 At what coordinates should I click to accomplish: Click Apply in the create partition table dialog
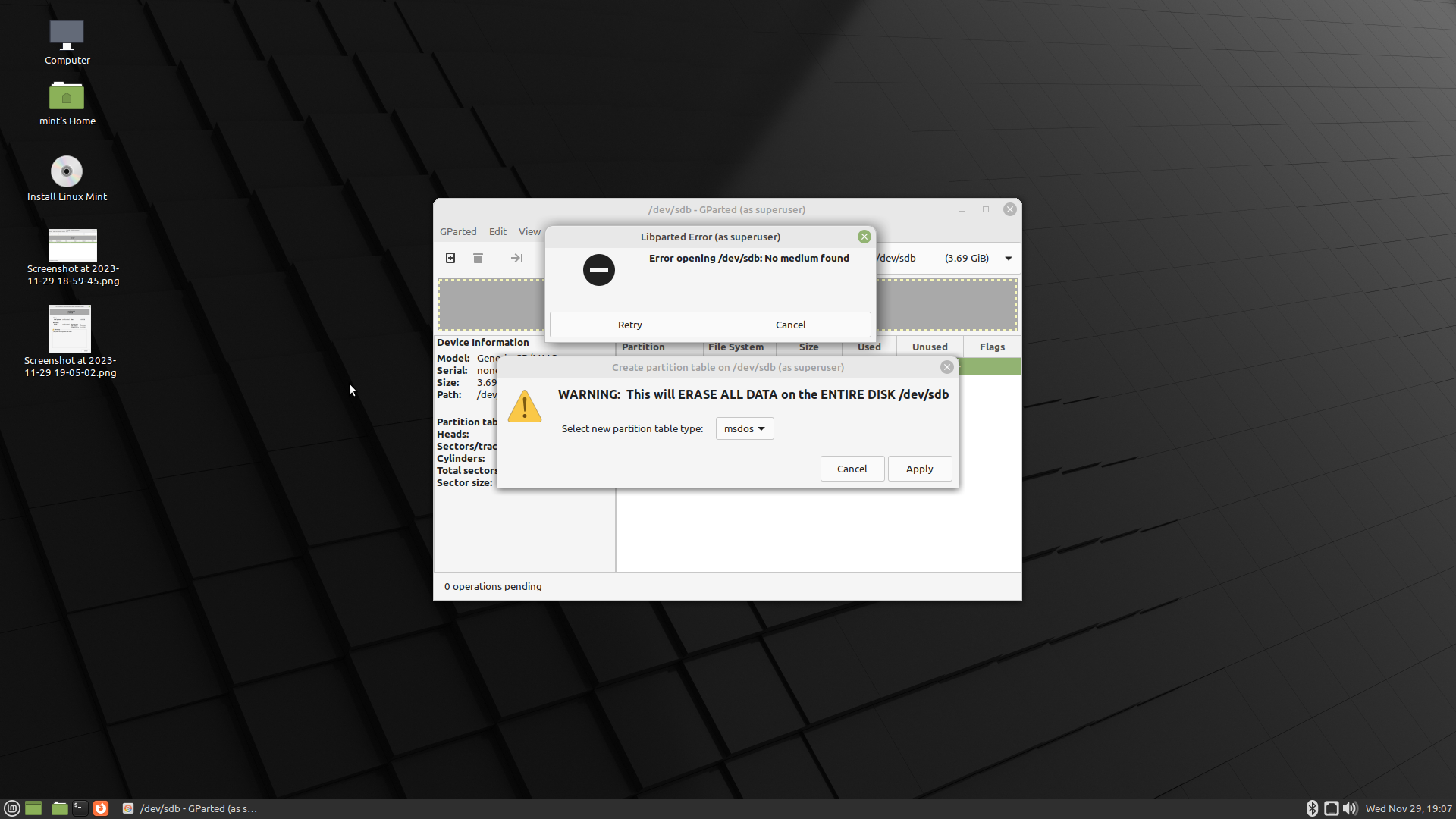tap(919, 469)
